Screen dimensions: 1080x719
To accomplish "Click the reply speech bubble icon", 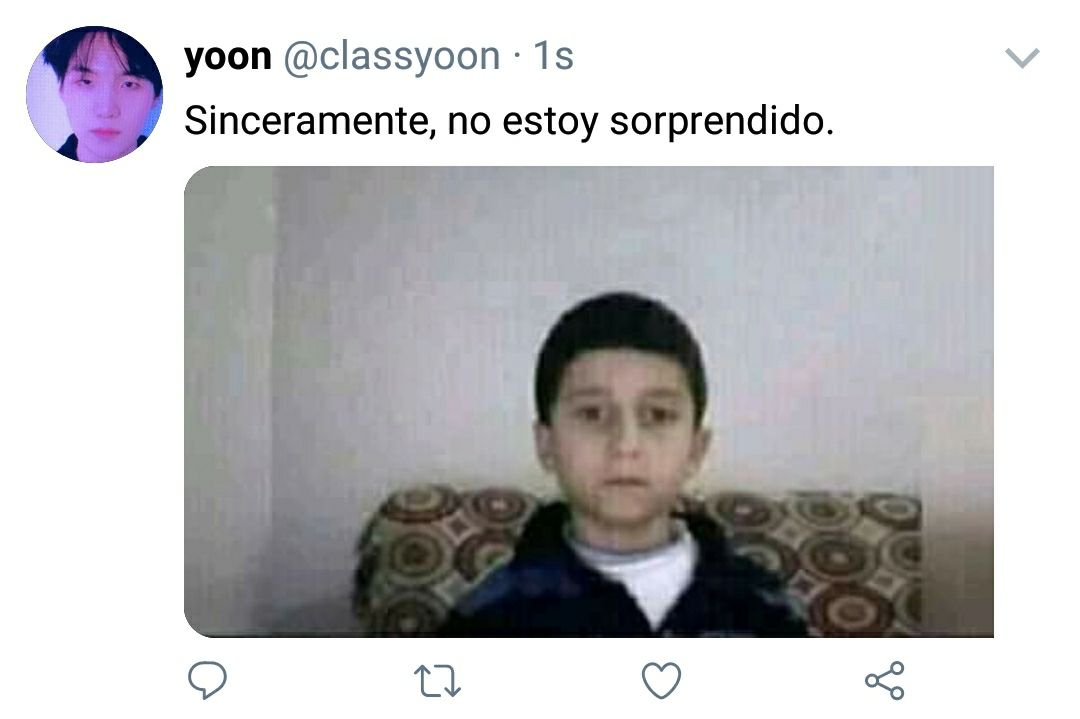I will [207, 680].
